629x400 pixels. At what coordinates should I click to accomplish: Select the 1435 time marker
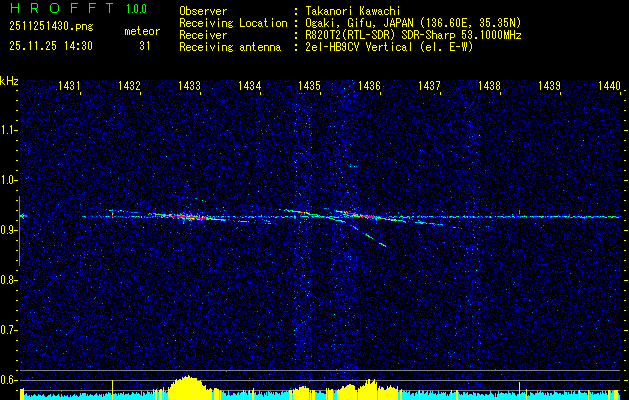pos(310,87)
